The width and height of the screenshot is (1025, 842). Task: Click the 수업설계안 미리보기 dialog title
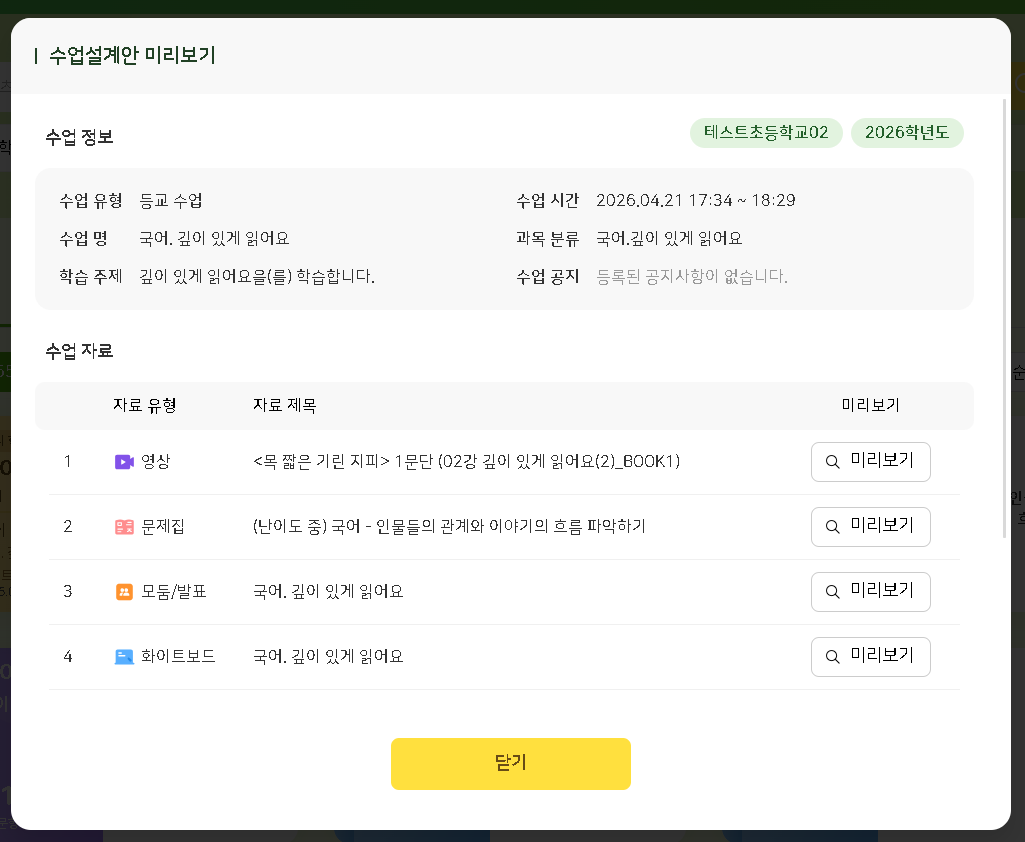pos(132,56)
